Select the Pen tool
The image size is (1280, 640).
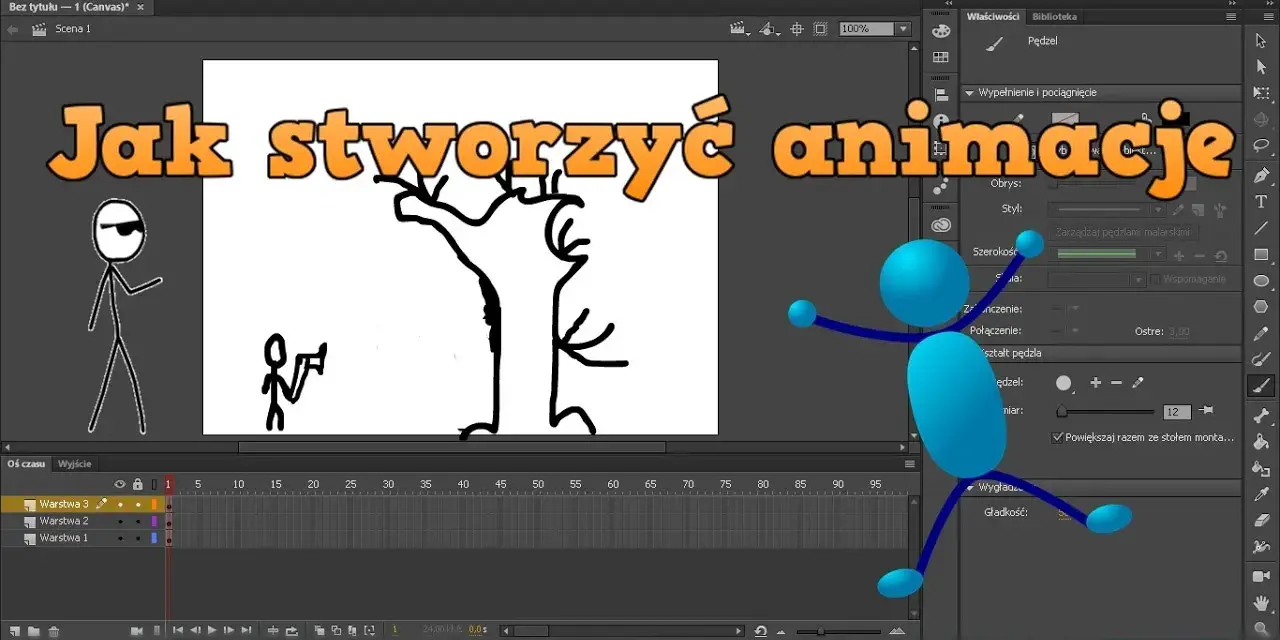pyautogui.click(x=1261, y=176)
